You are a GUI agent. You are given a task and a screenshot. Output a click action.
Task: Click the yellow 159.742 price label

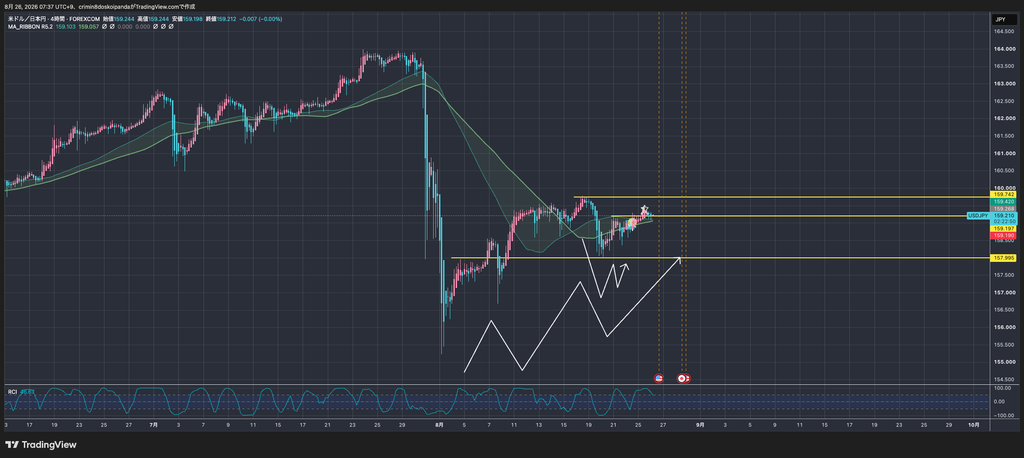click(x=1002, y=195)
